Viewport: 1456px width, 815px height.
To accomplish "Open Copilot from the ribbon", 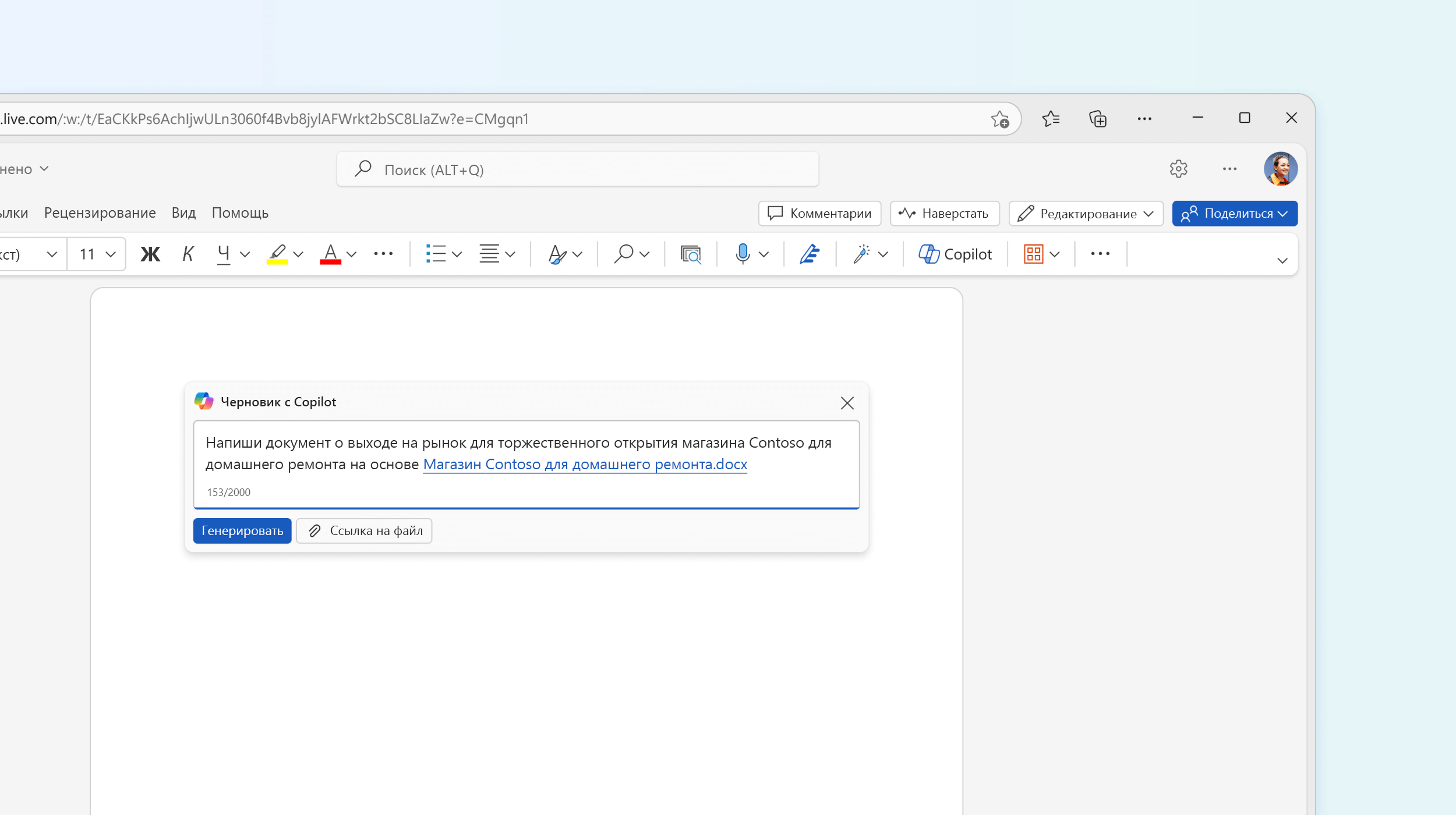I will [x=955, y=254].
